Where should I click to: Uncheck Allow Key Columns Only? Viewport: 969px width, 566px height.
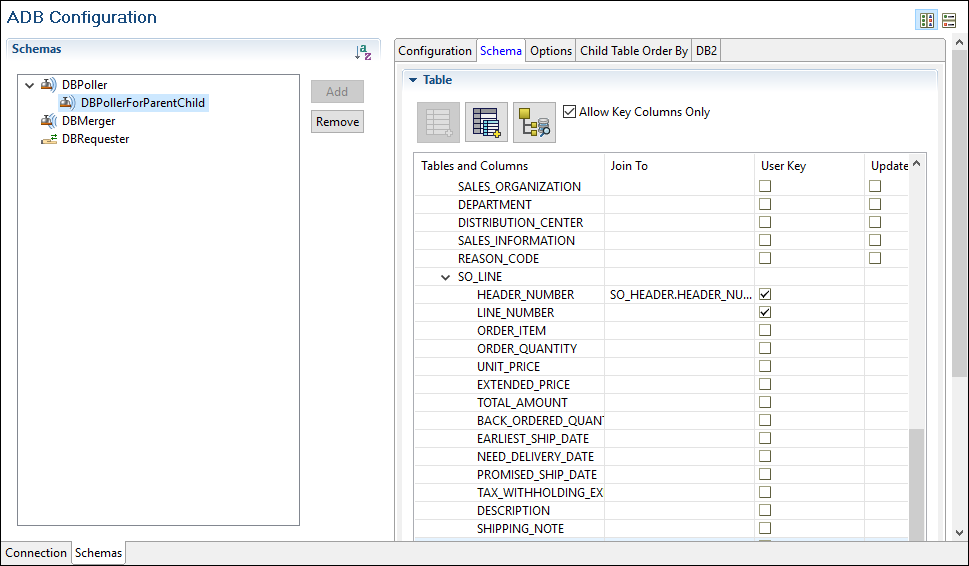pyautogui.click(x=570, y=112)
